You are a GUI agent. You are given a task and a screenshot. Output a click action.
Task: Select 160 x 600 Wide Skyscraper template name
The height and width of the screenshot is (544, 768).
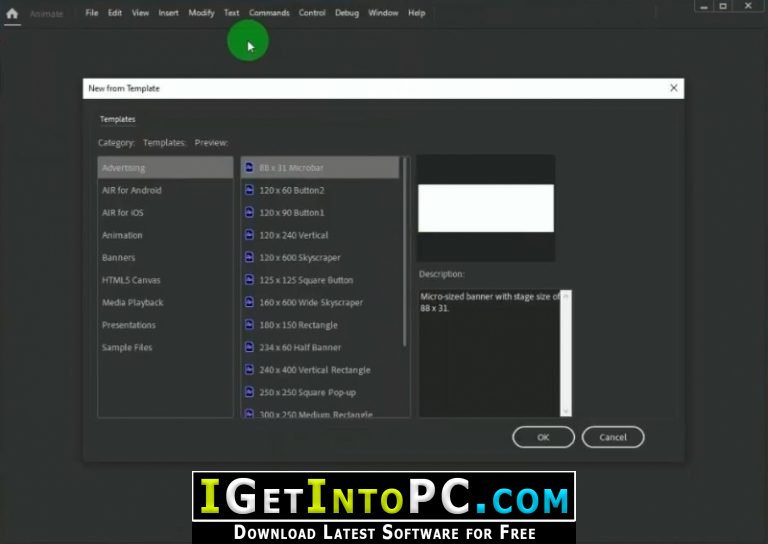point(311,303)
